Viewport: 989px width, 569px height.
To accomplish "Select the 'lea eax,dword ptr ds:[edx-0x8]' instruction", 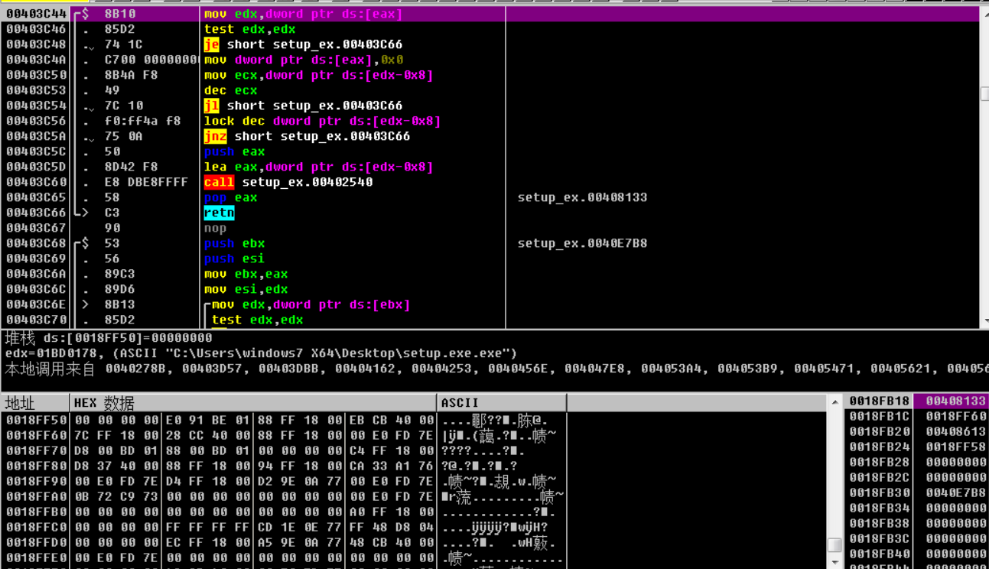I will click(319, 167).
